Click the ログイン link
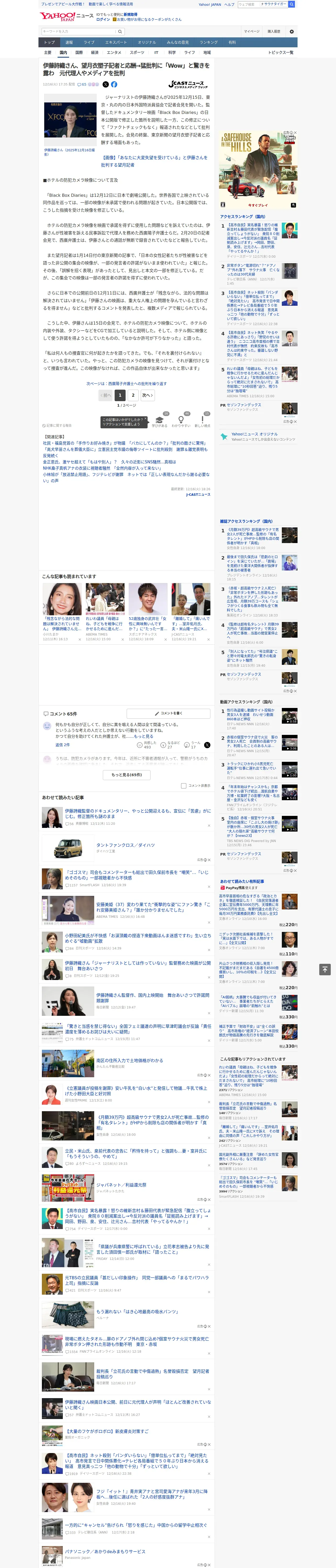Image resolution: width=336 pixels, height=1568 pixels. (x=103, y=20)
